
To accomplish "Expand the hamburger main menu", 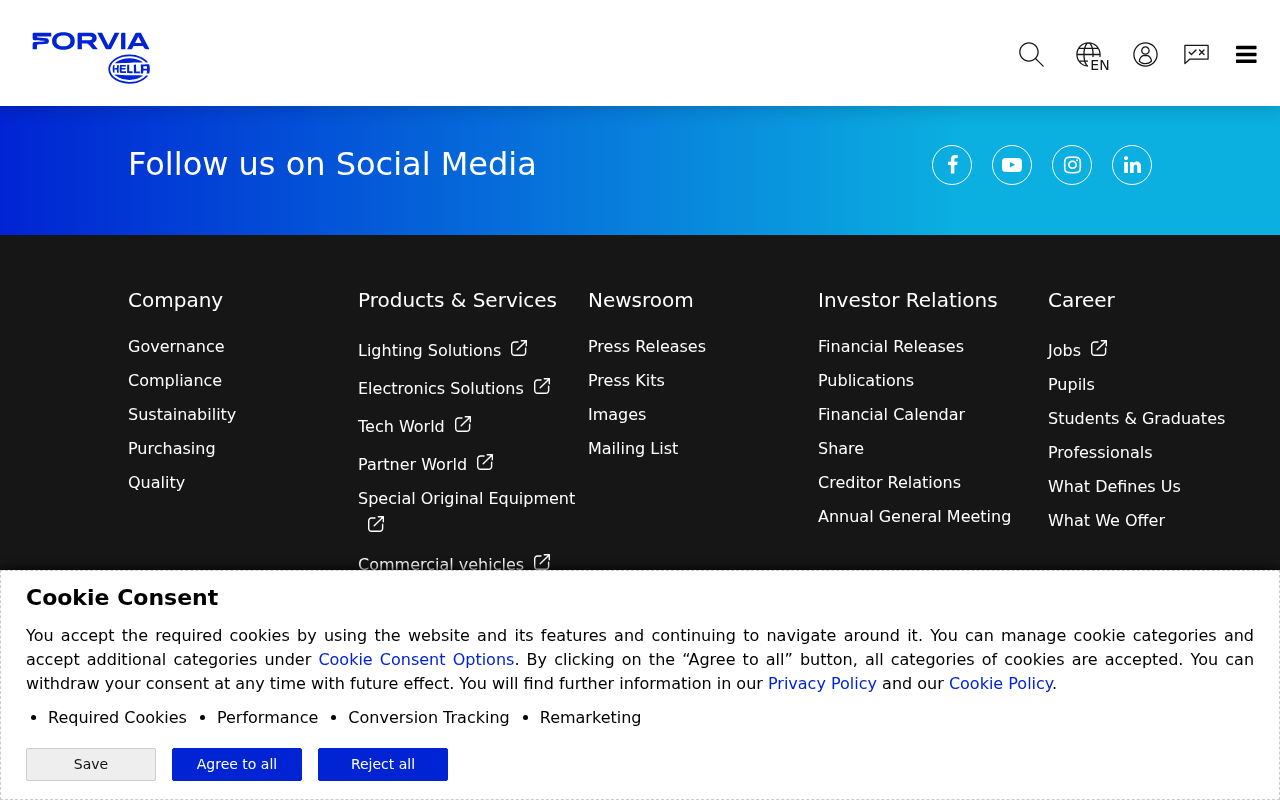I will (x=1246, y=55).
